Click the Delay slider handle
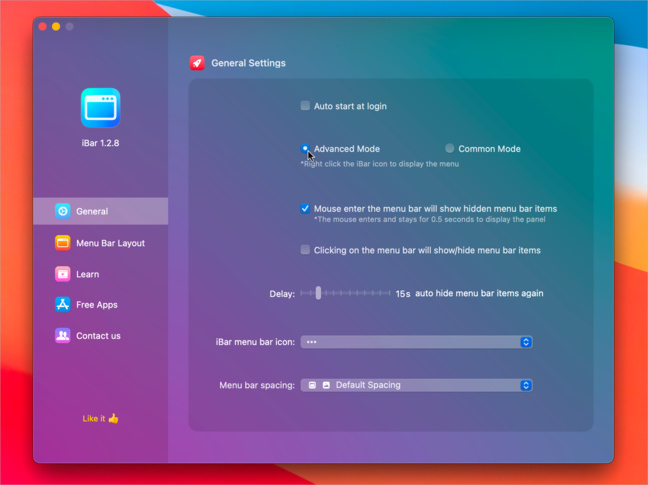The height and width of the screenshot is (485, 648). (x=318, y=293)
